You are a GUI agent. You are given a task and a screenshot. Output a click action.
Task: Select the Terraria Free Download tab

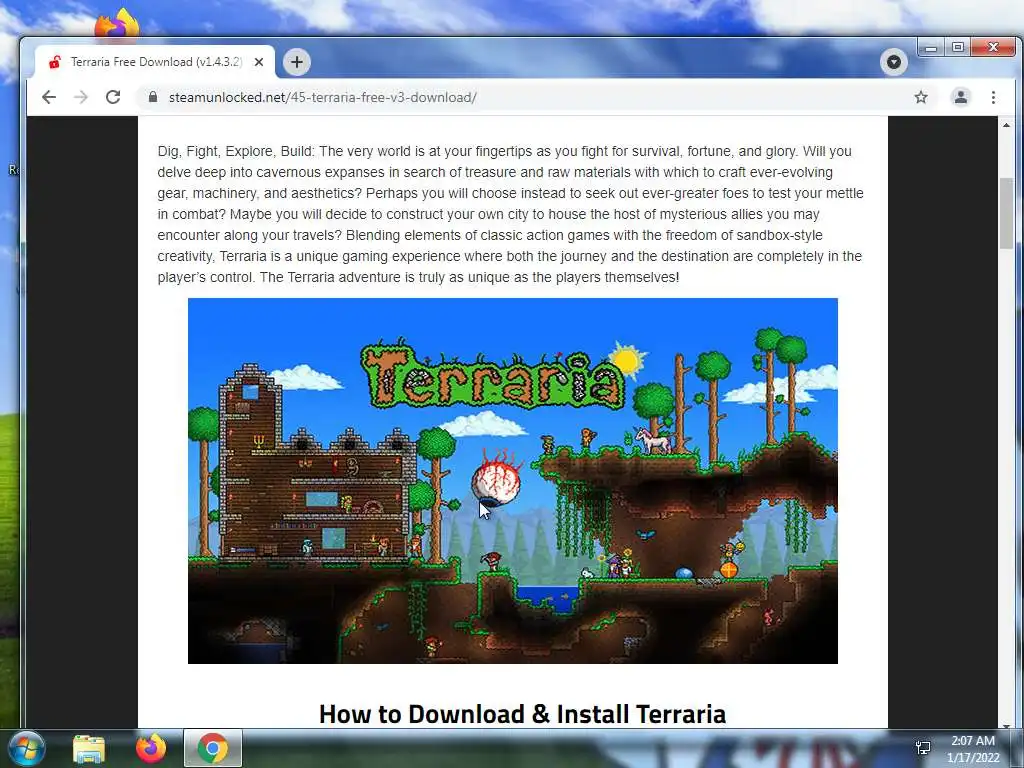coord(155,62)
